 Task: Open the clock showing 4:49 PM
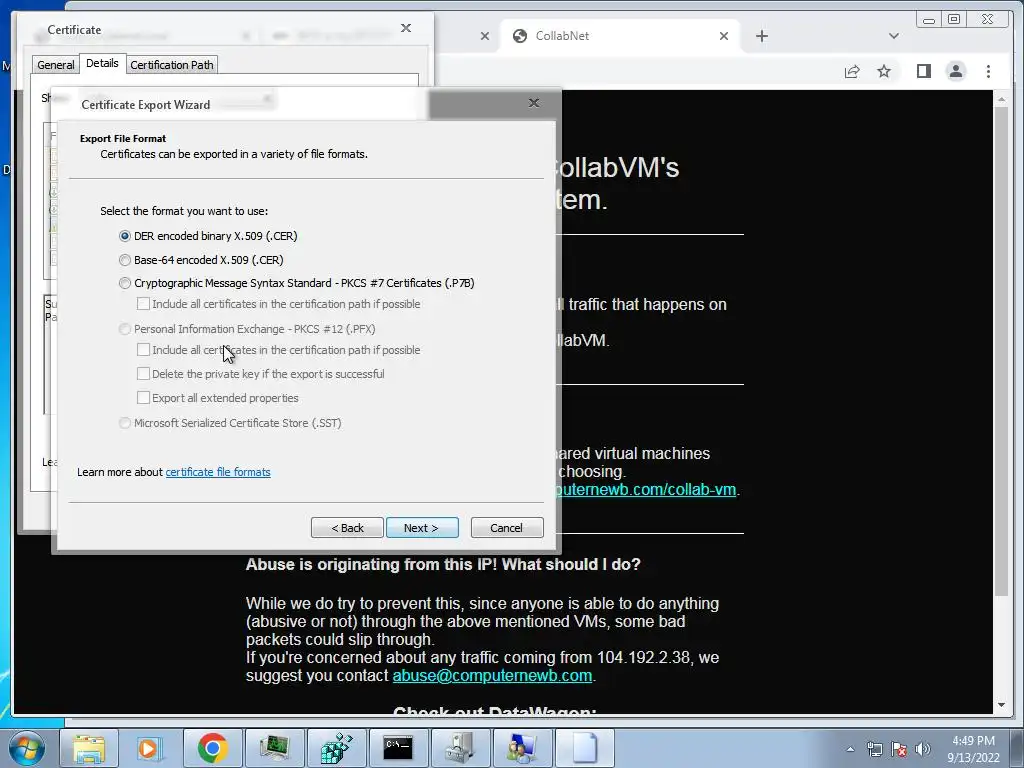pyautogui.click(x=974, y=749)
